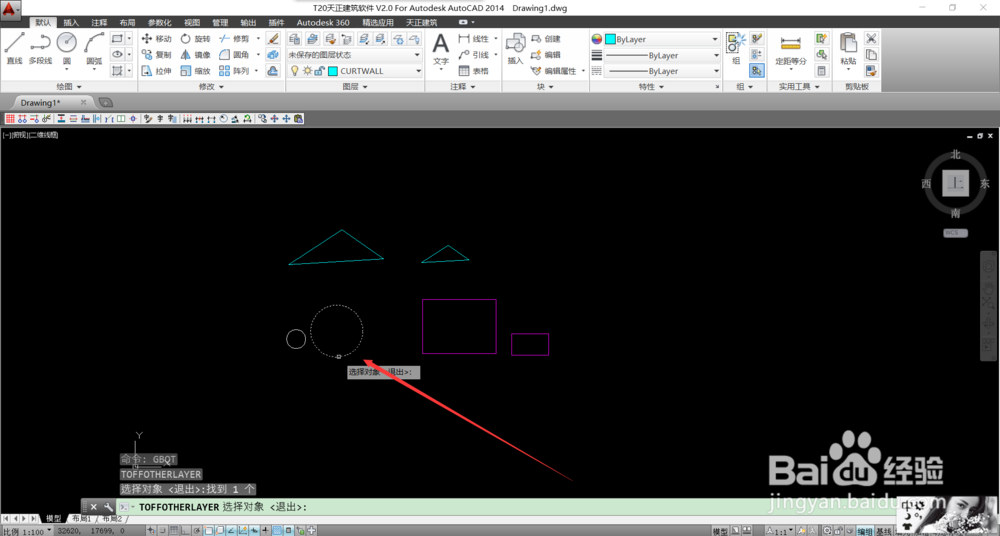
Task: Click the command line customize wrench
Action: click(x=108, y=507)
